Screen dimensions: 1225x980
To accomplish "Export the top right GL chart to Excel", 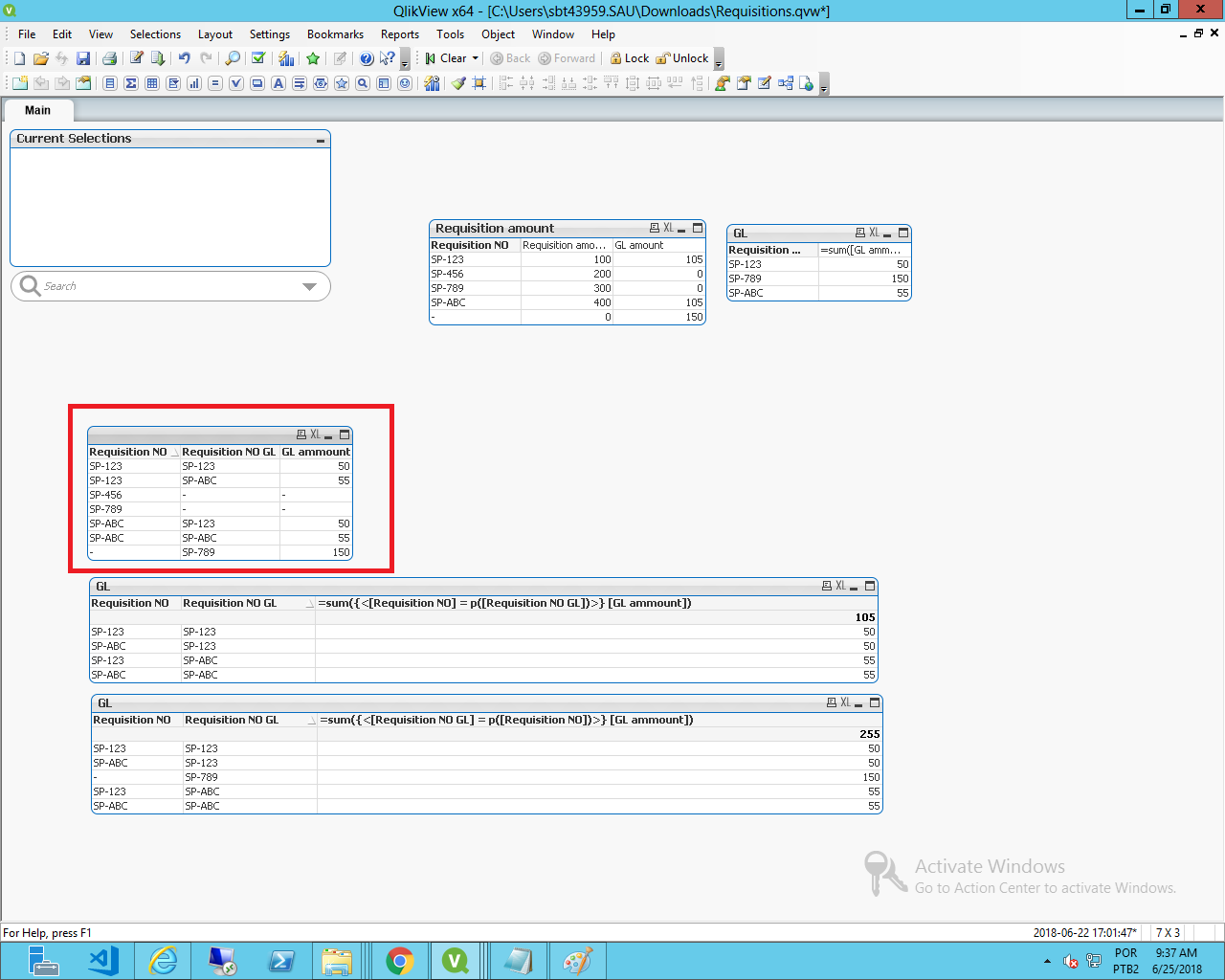I will 874,233.
